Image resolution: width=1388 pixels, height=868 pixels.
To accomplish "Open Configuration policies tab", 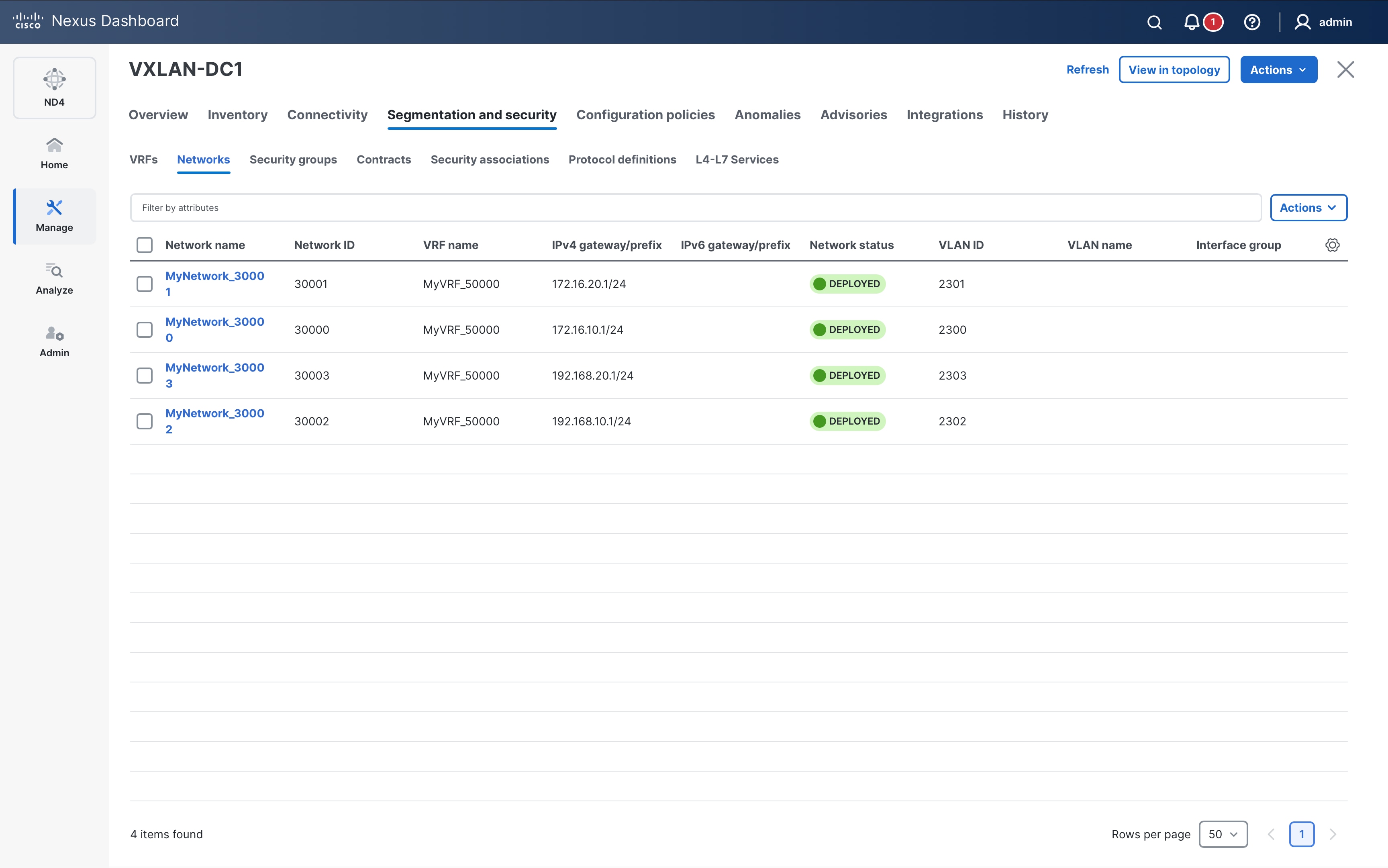I will [x=645, y=115].
